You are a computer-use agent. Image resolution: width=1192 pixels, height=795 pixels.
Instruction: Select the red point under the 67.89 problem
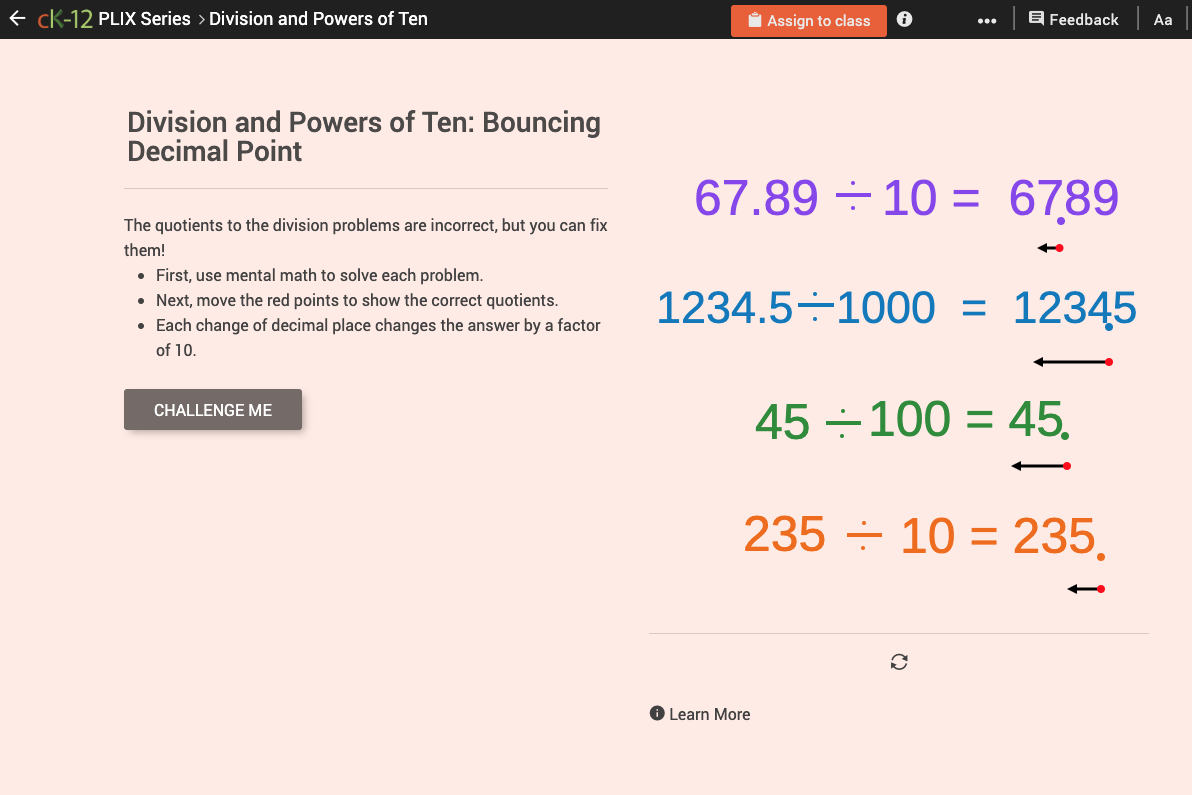[x=1060, y=247]
